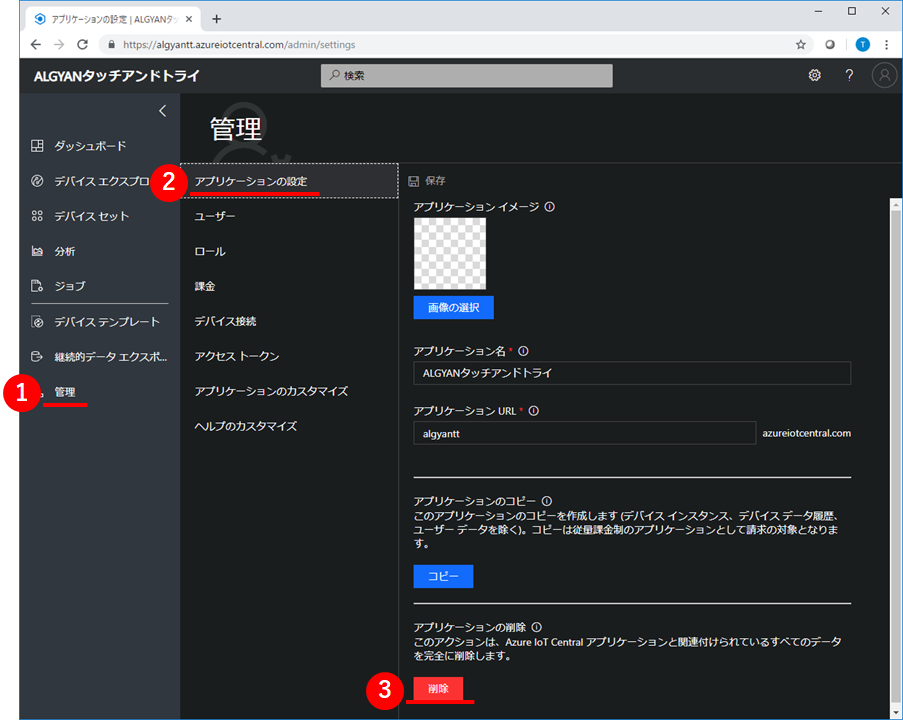Click the browser back arrow

coord(36,44)
